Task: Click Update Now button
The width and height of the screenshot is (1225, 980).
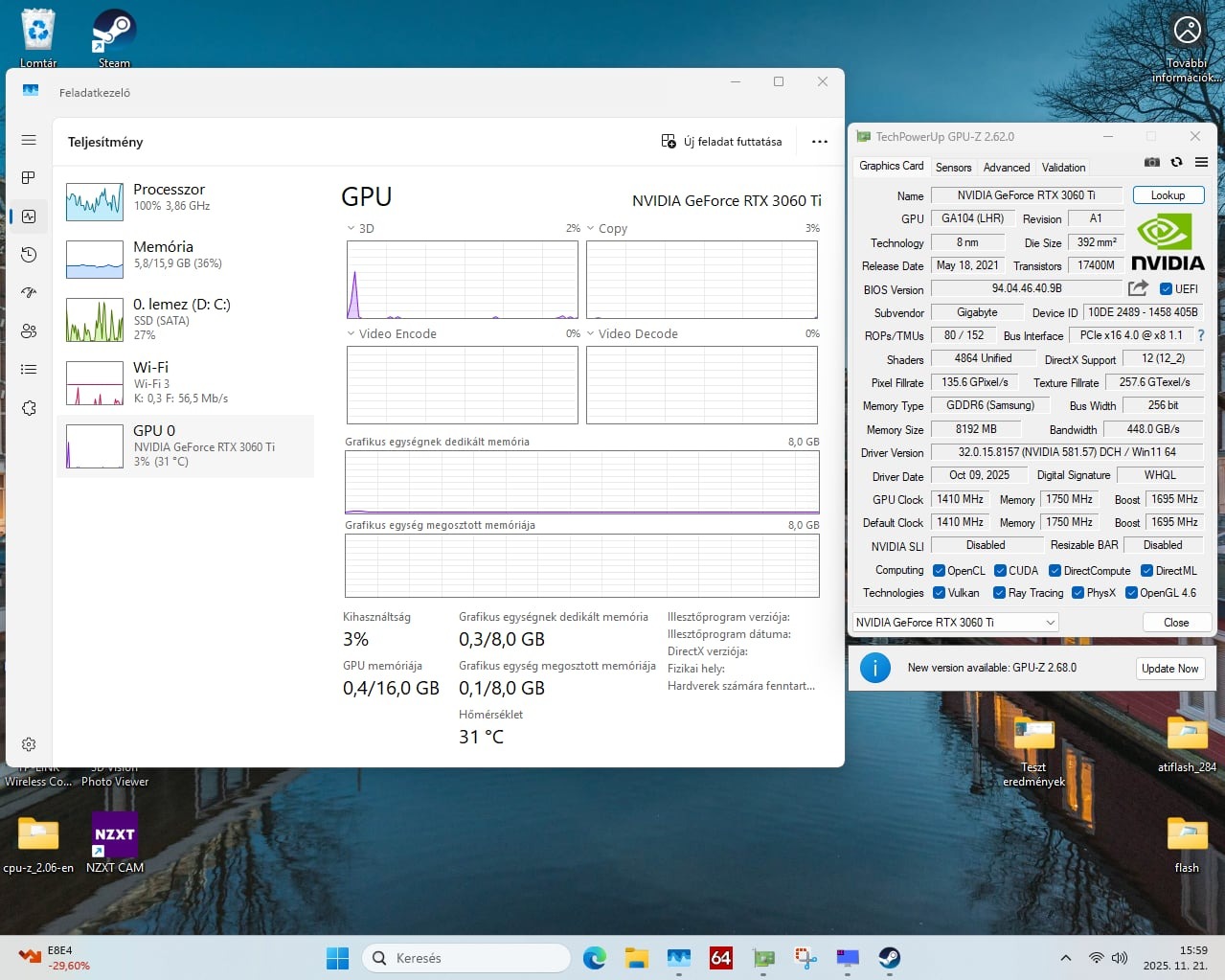Action: pyautogui.click(x=1169, y=668)
